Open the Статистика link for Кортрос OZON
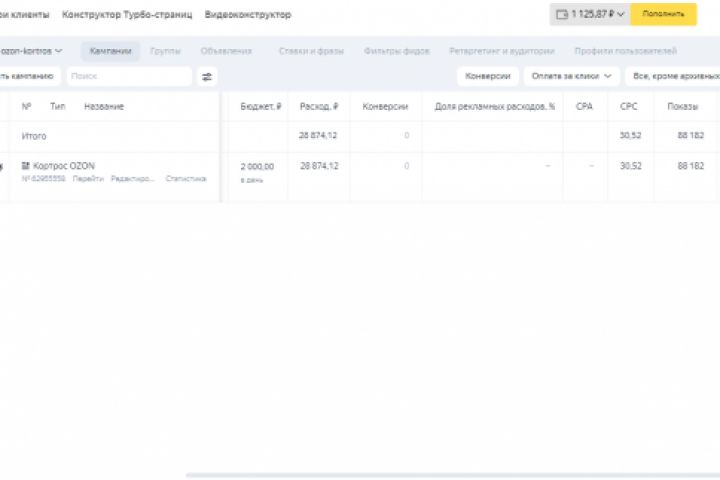The image size is (720, 480). point(186,179)
